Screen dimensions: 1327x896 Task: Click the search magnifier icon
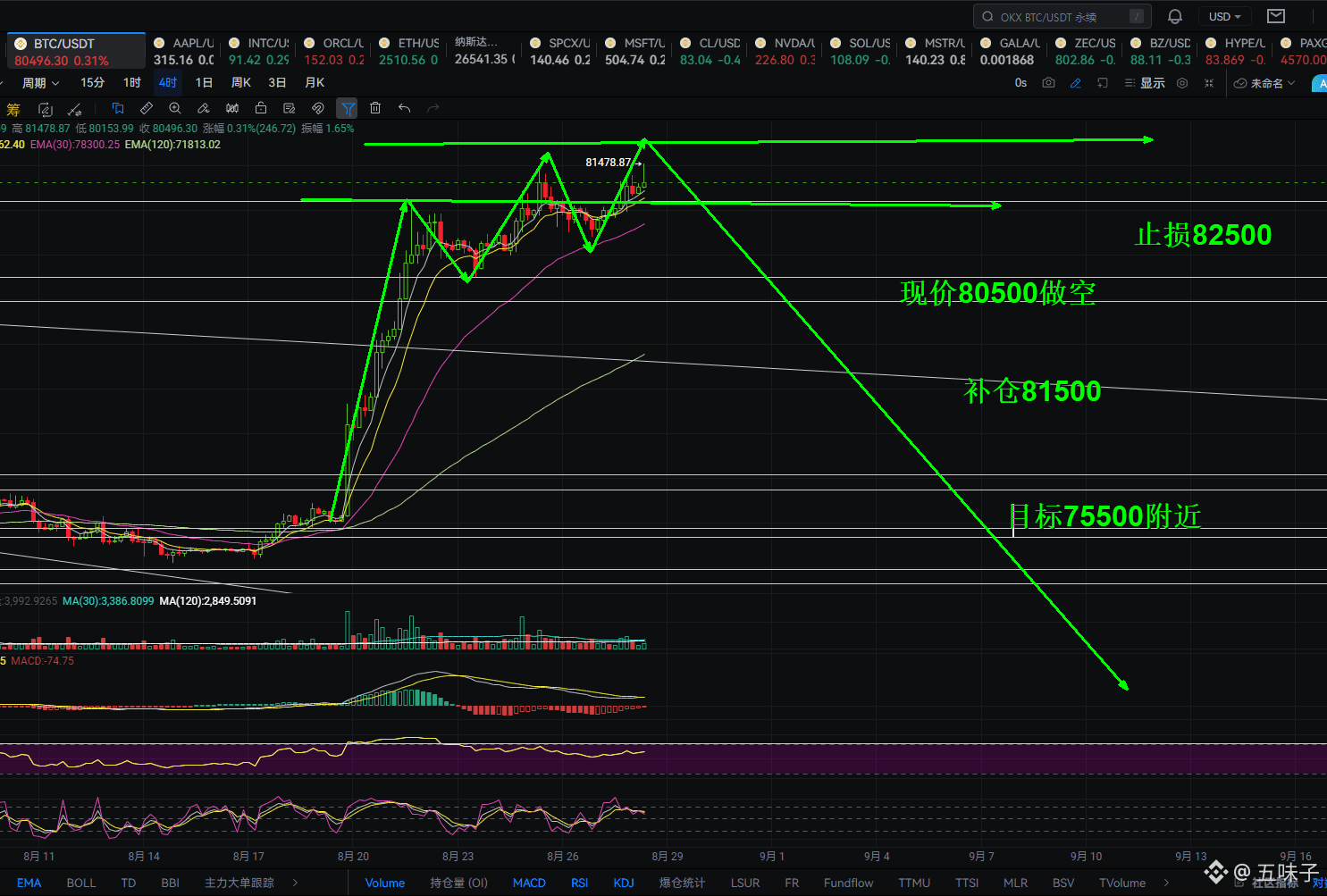(987, 16)
